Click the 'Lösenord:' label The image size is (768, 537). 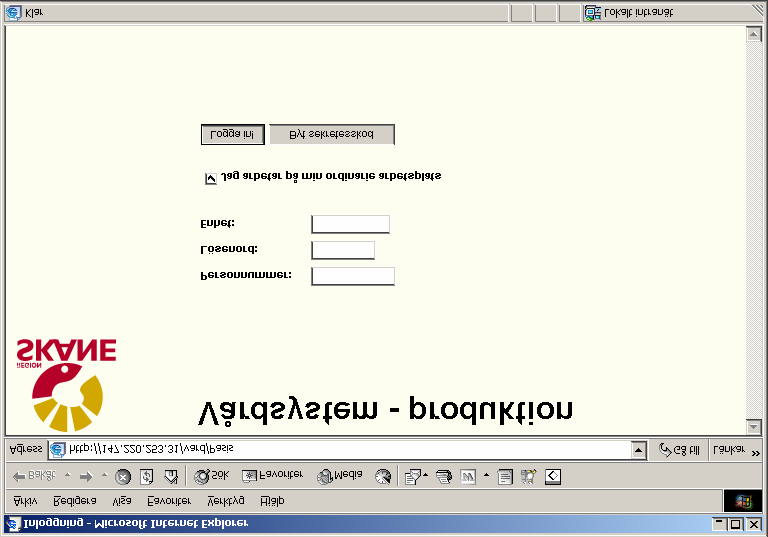tap(229, 249)
